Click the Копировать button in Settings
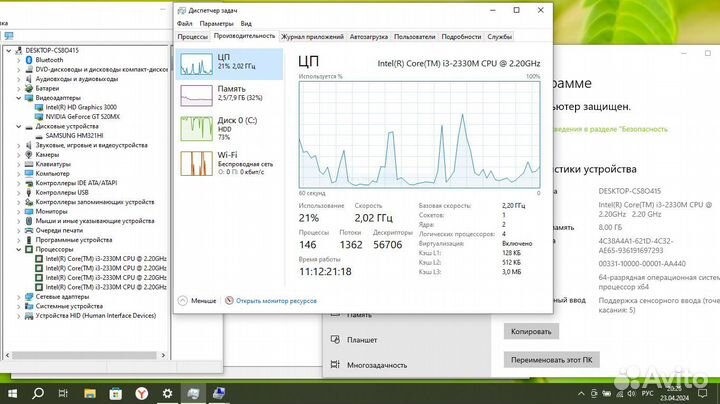 [531, 331]
